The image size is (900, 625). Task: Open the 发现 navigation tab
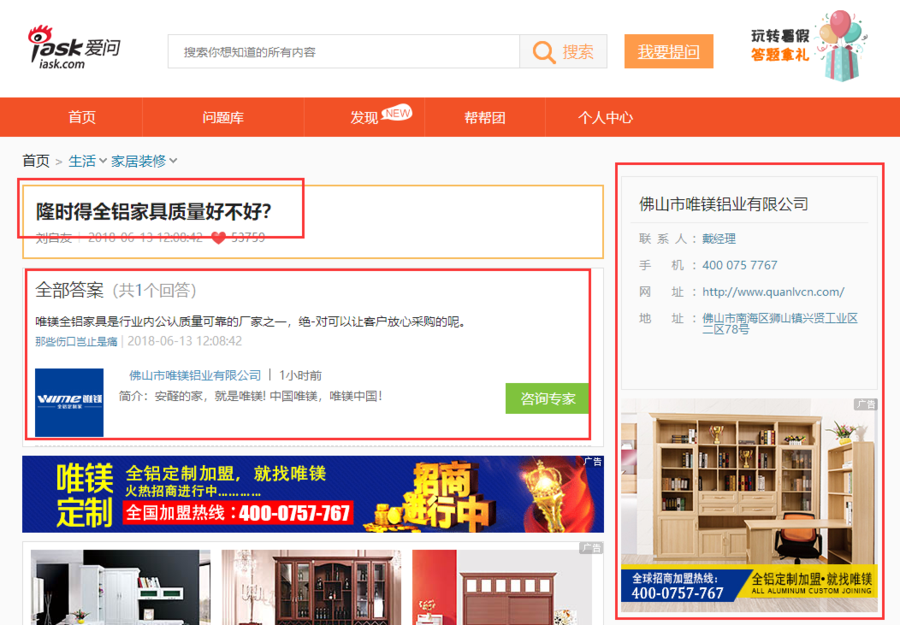[x=364, y=118]
